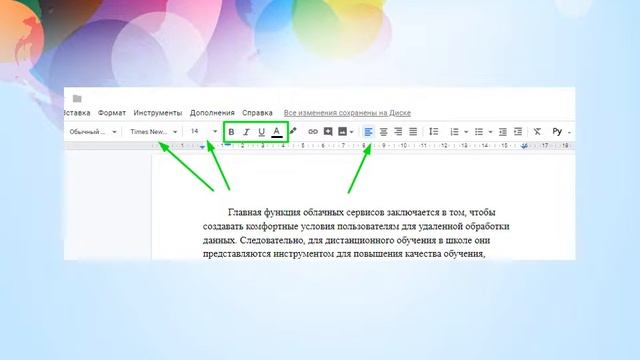The height and width of the screenshot is (360, 640).
Task: Open the line spacing options
Action: [433, 131]
